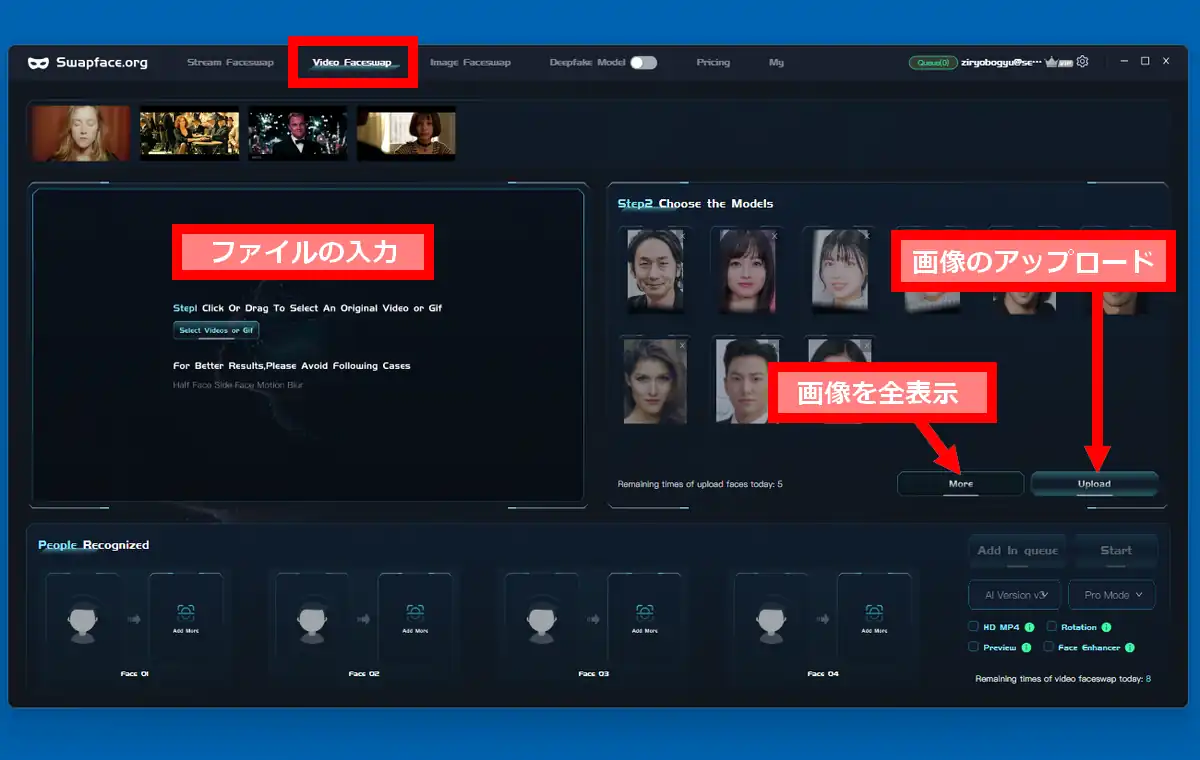Click Add More icon for Face 01

186,612
